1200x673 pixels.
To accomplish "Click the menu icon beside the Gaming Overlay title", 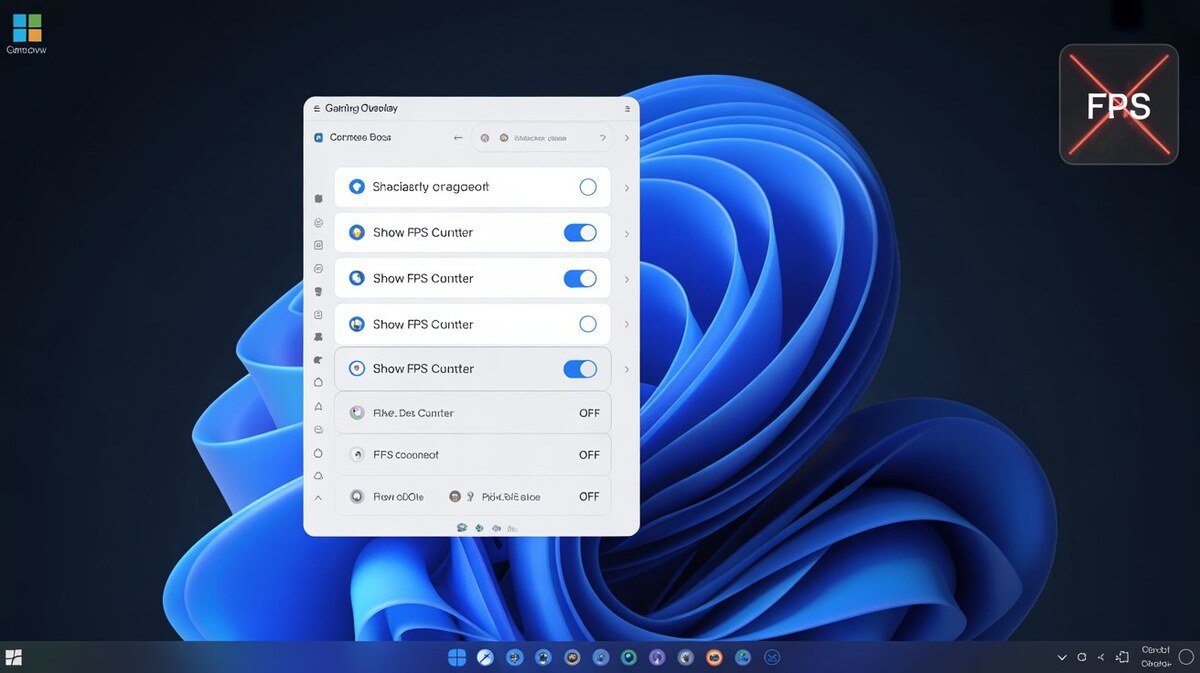I will [316, 108].
